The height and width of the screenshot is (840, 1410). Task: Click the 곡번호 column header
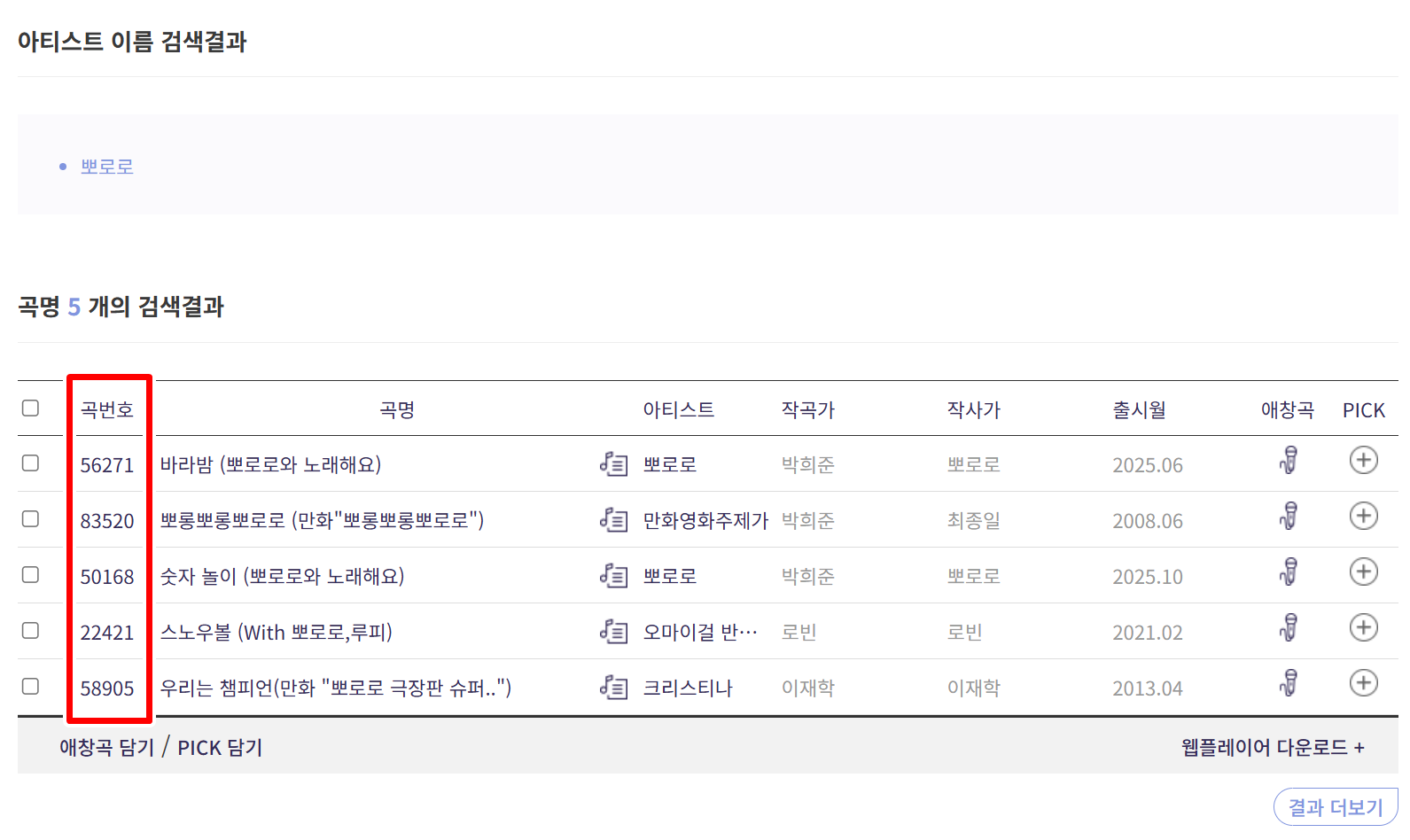click(x=107, y=409)
